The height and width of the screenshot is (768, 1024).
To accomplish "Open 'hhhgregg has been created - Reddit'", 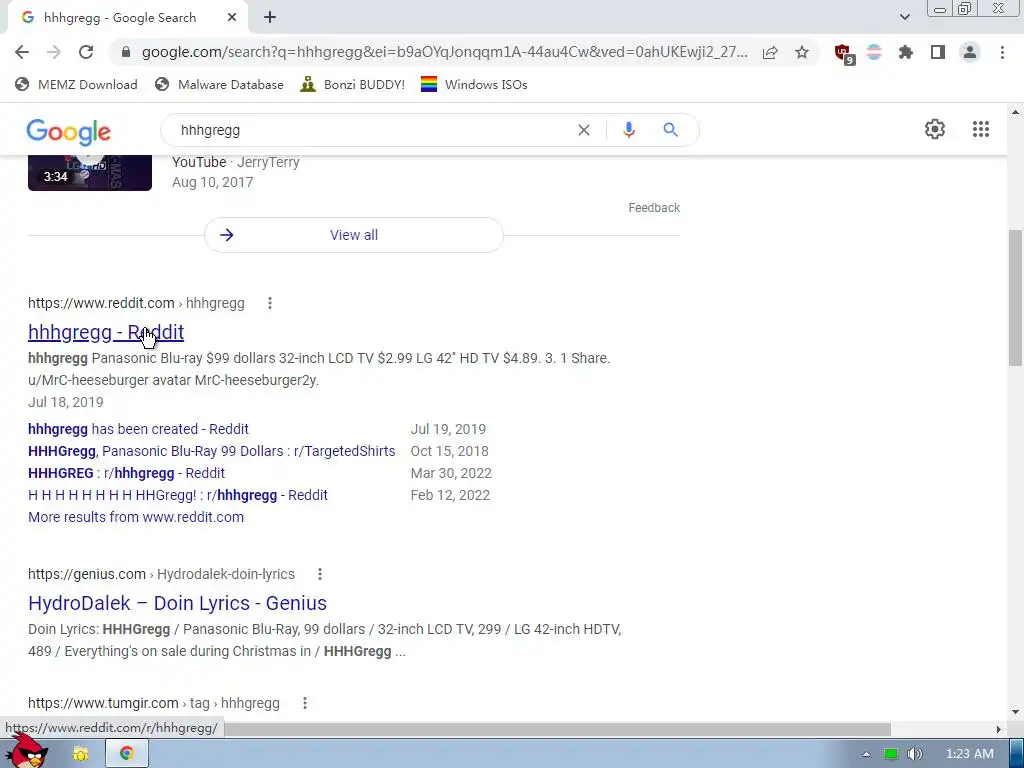I will pos(138,429).
